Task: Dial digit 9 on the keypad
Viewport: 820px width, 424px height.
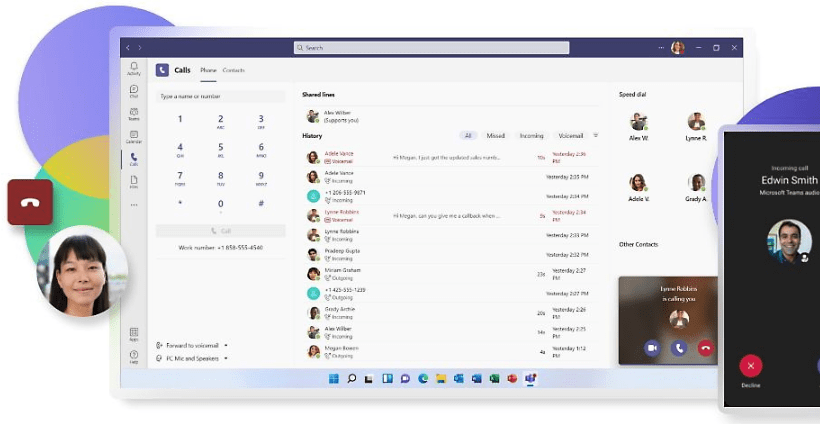Action: tap(261, 178)
